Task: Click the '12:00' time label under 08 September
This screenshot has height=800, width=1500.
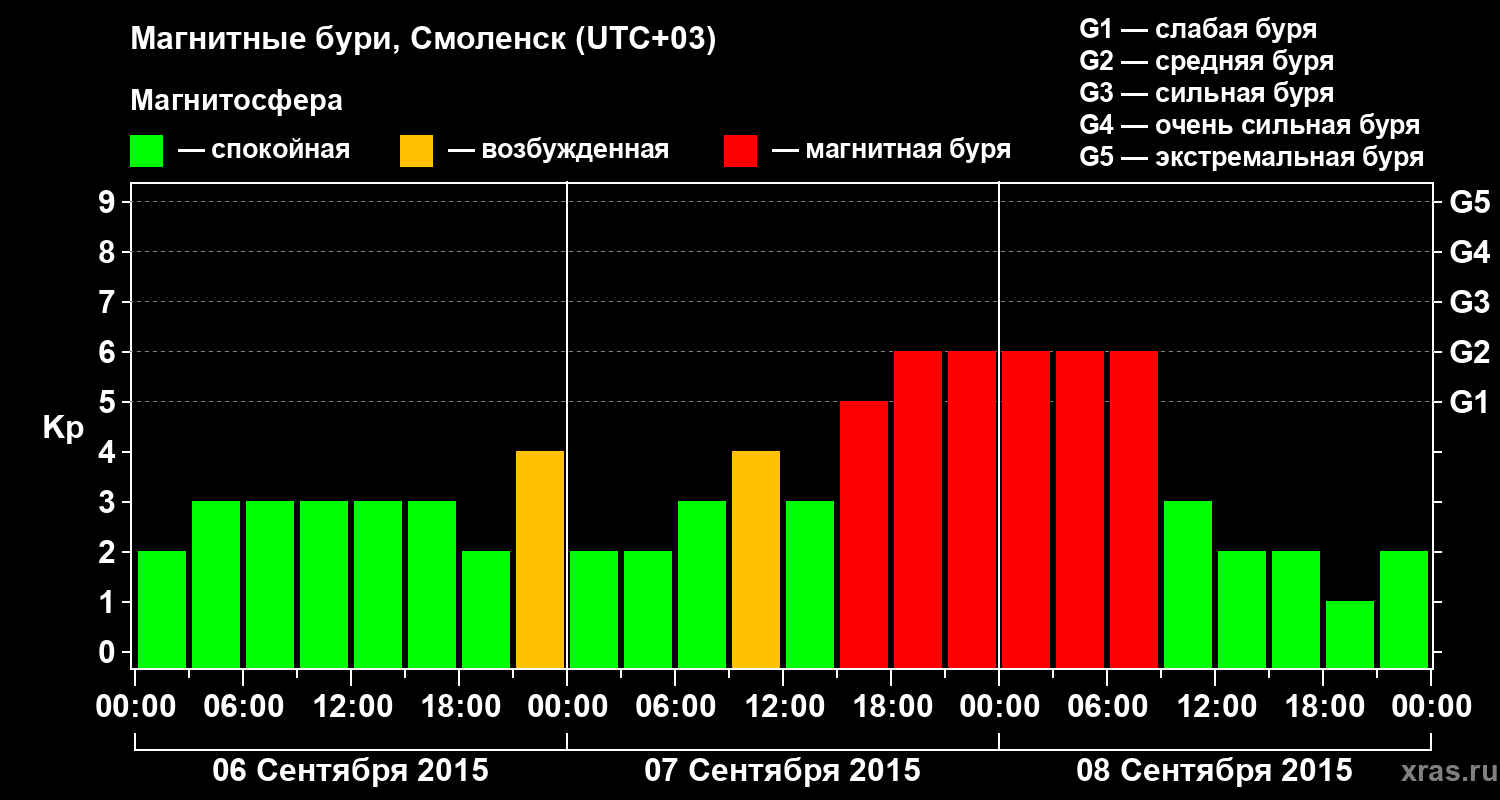Action: [x=1216, y=706]
